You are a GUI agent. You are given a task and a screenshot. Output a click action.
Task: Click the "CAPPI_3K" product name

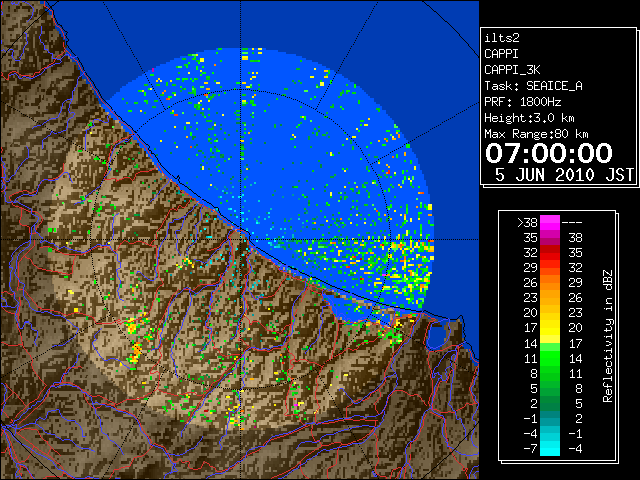512,70
